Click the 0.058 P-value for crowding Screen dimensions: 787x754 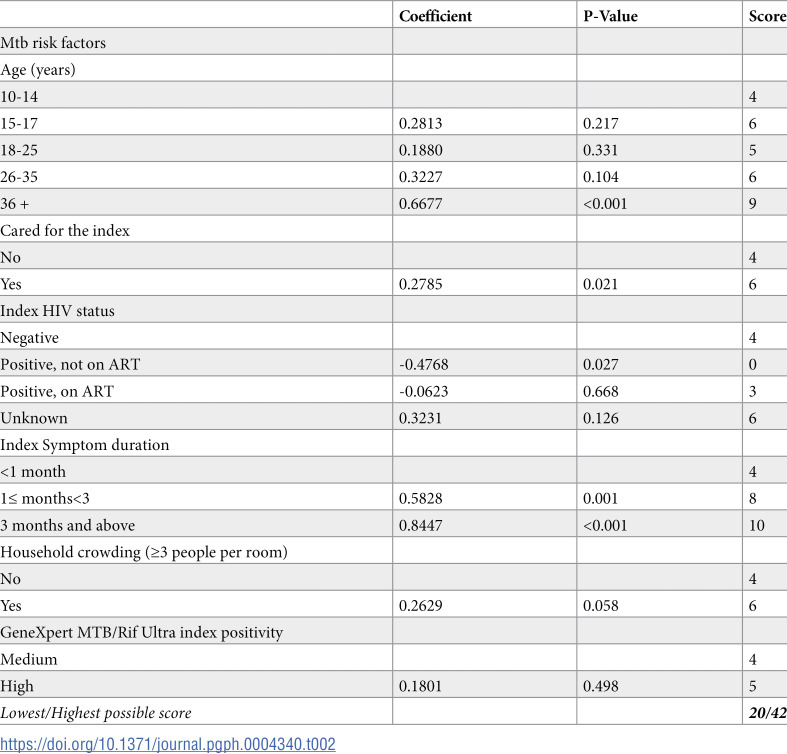tap(601, 605)
